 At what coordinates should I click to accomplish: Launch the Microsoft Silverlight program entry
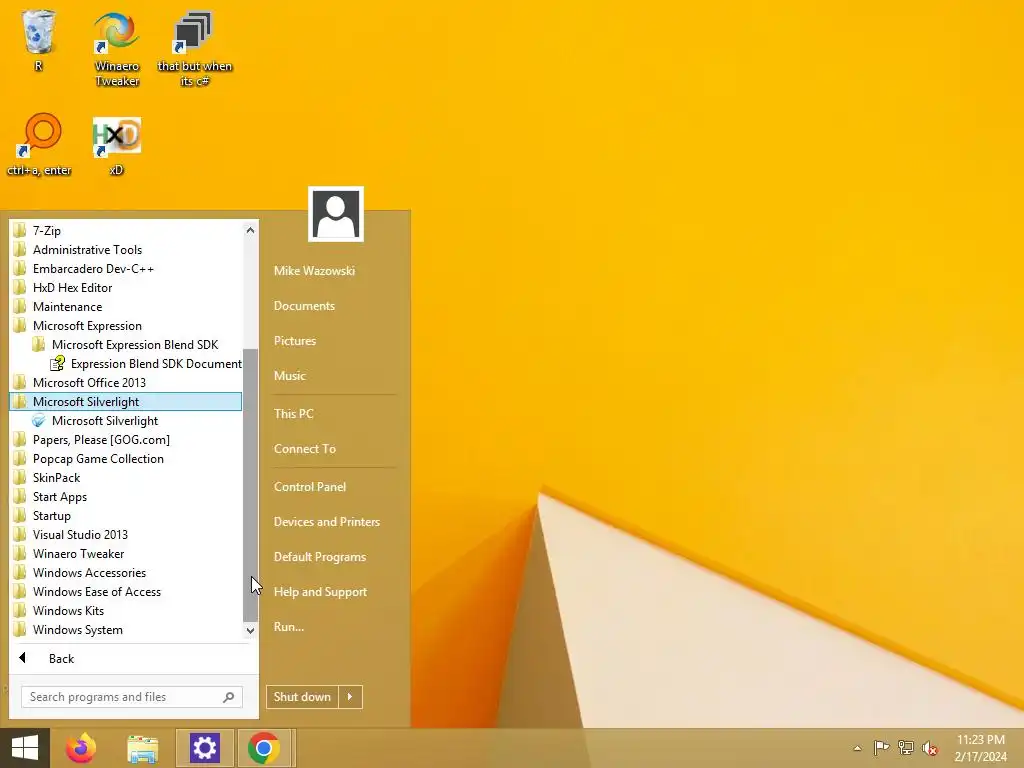[96, 421]
